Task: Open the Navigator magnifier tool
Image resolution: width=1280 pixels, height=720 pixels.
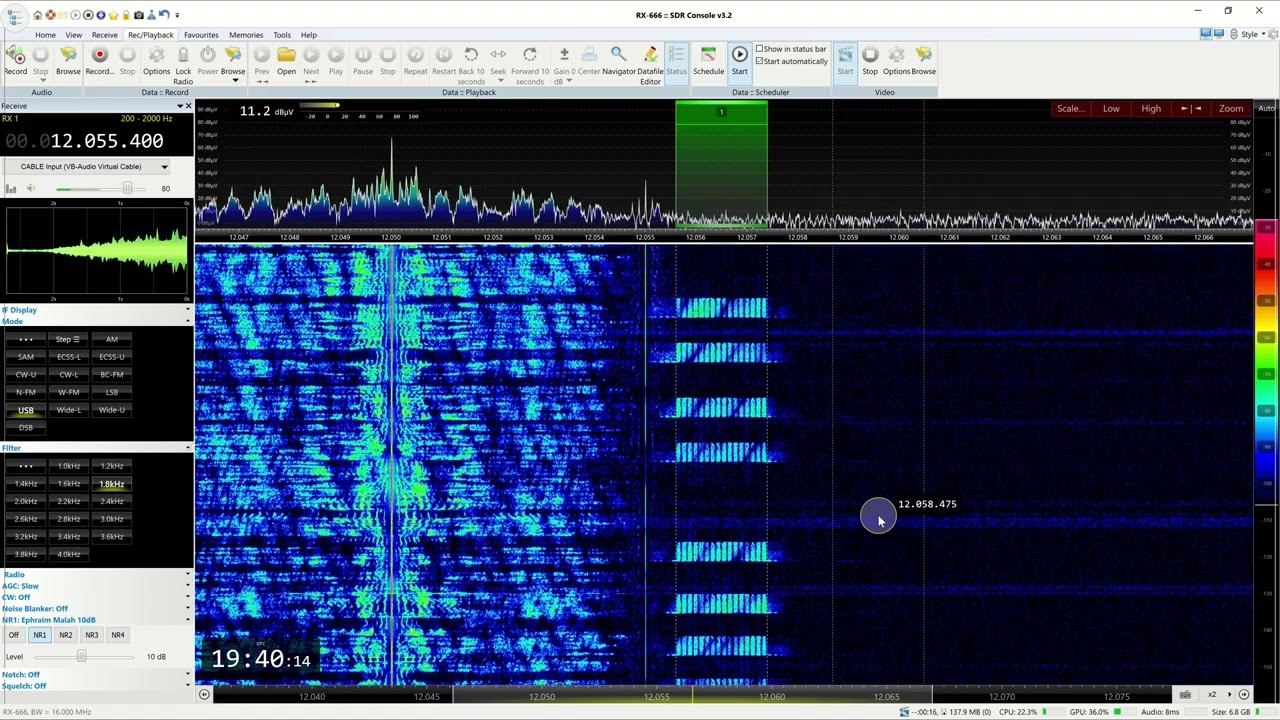Action: 619,60
